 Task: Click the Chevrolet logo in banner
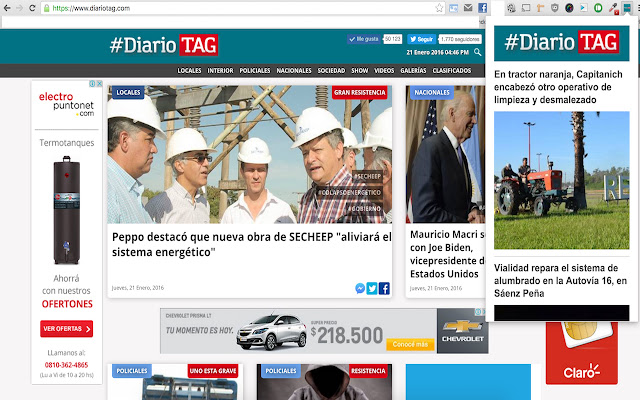click(462, 331)
